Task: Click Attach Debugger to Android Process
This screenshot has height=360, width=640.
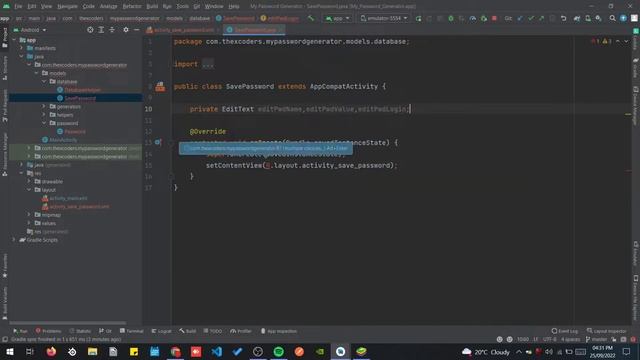Action: click(x=484, y=18)
